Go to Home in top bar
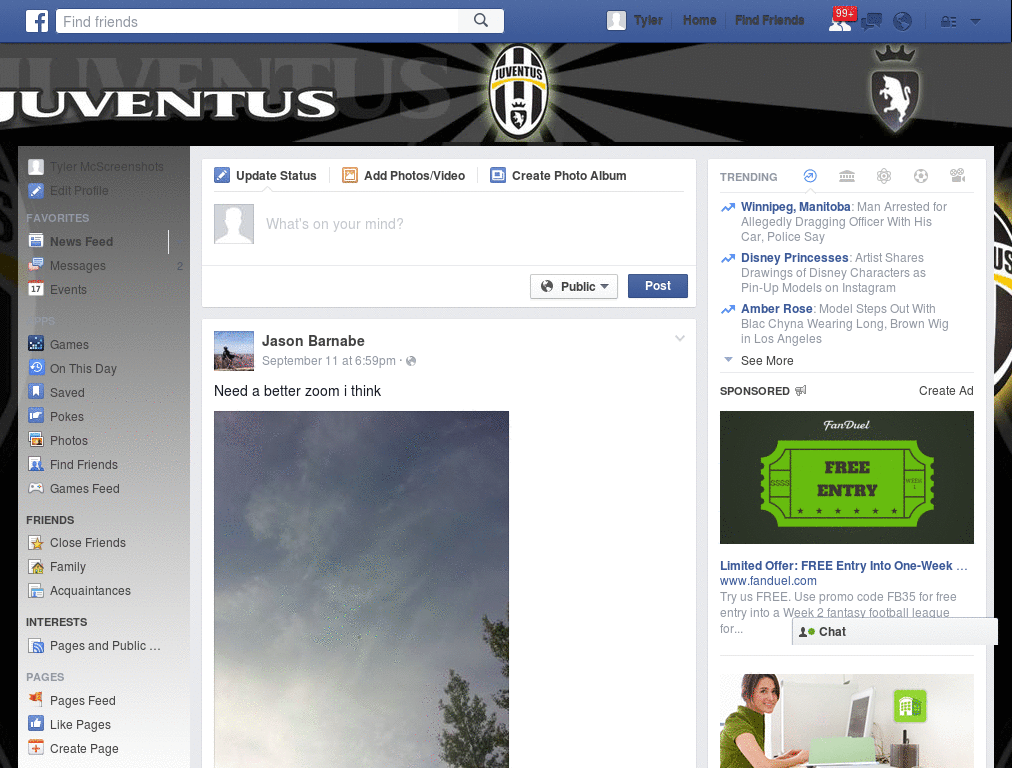The image size is (1024, 768). pyautogui.click(x=699, y=20)
